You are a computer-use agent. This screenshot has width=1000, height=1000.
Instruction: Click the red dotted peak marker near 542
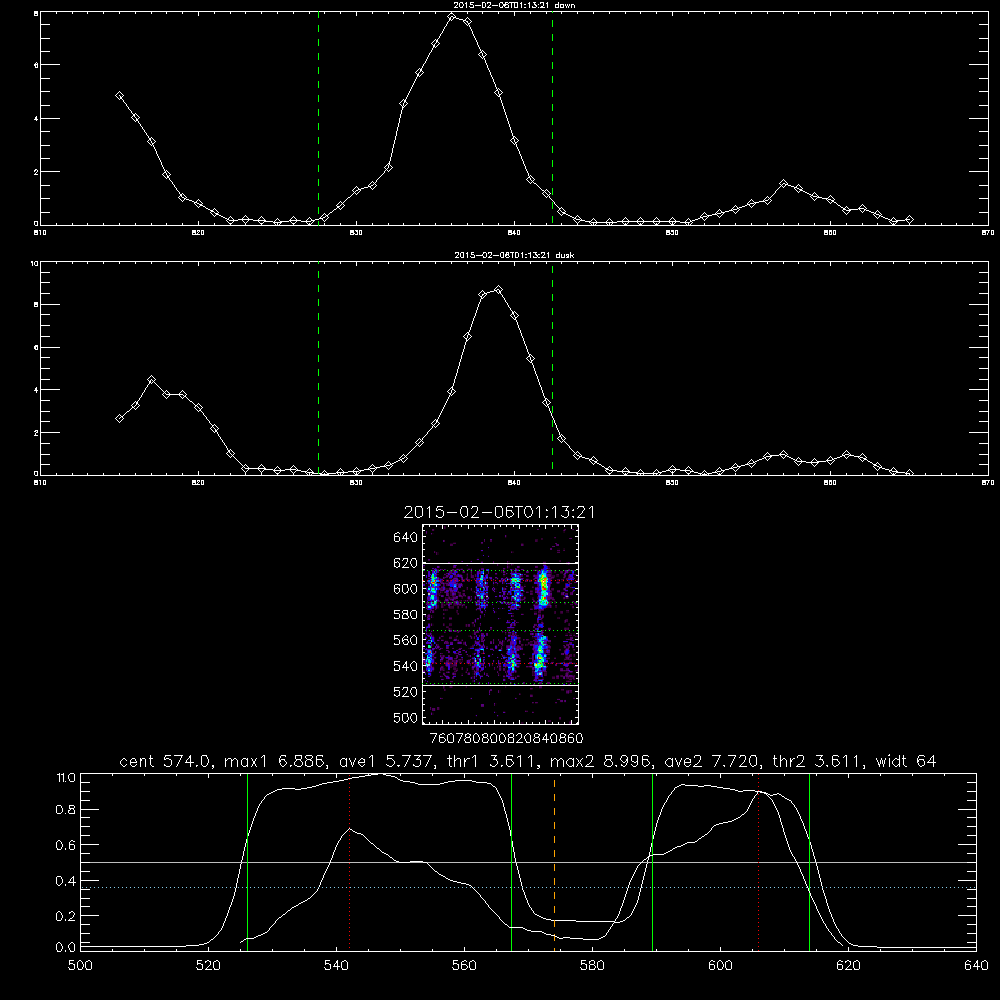point(349,861)
